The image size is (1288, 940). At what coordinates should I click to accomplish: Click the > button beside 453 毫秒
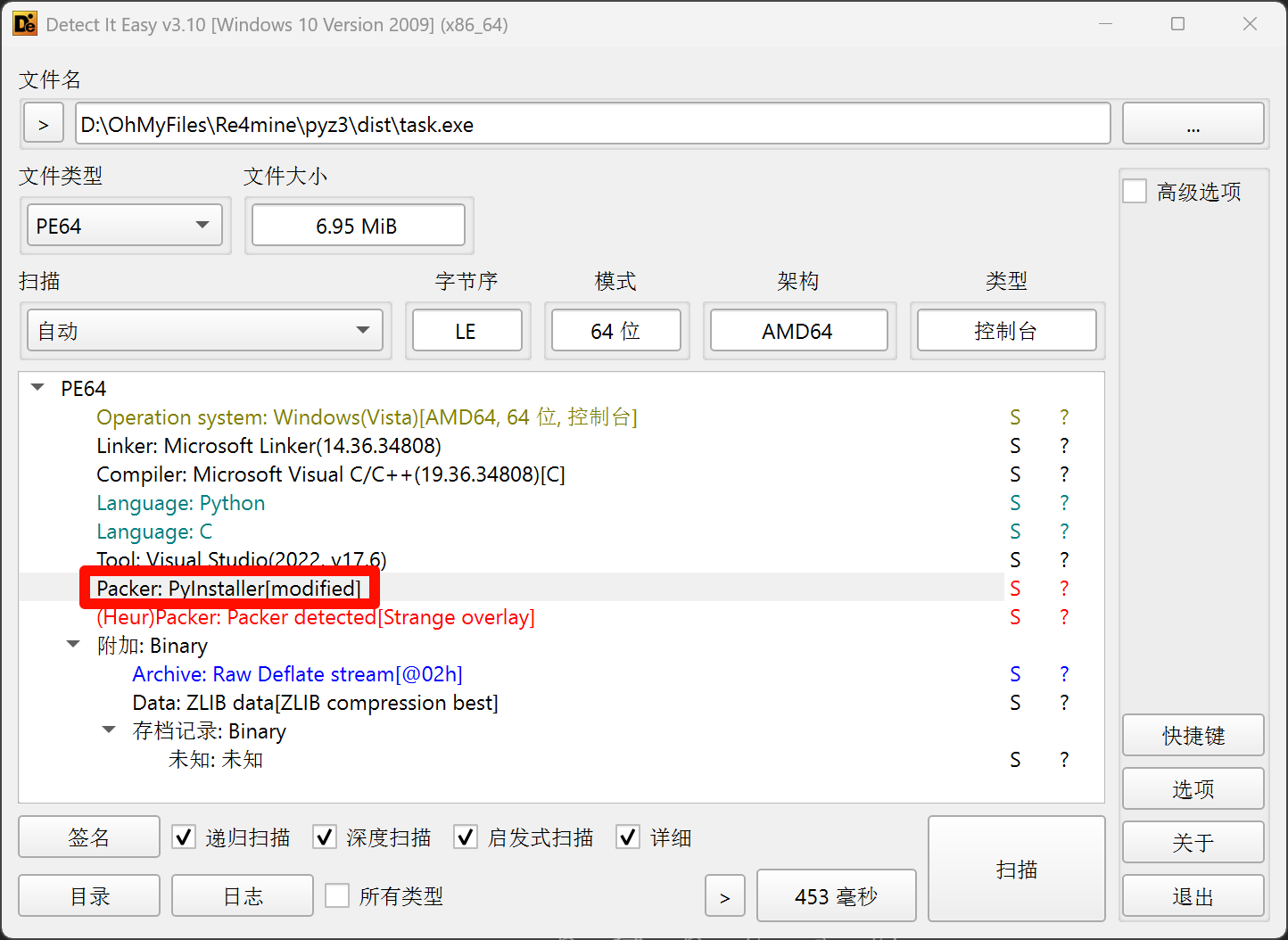[x=724, y=896]
